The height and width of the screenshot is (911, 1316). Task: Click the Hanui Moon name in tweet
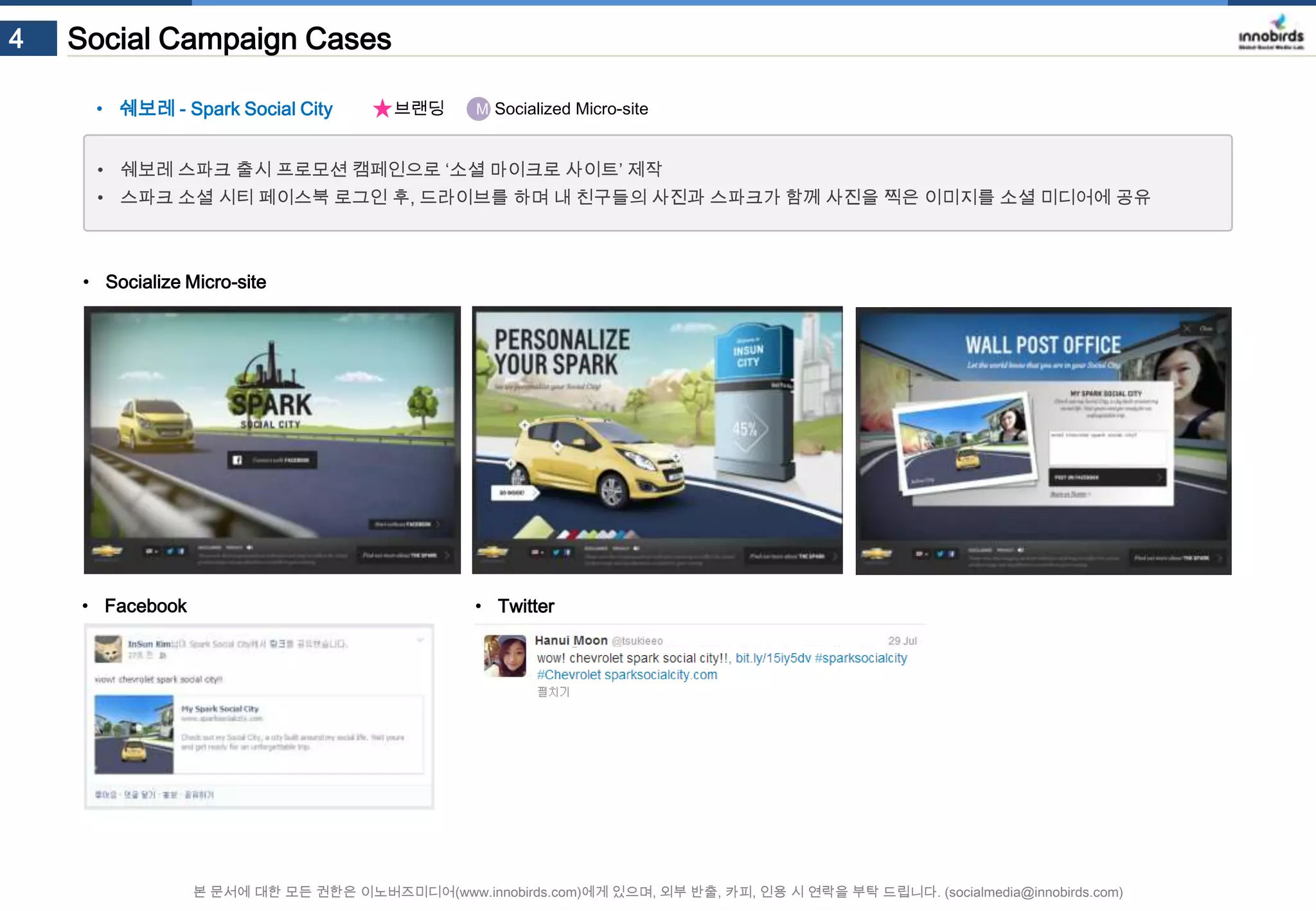571,641
